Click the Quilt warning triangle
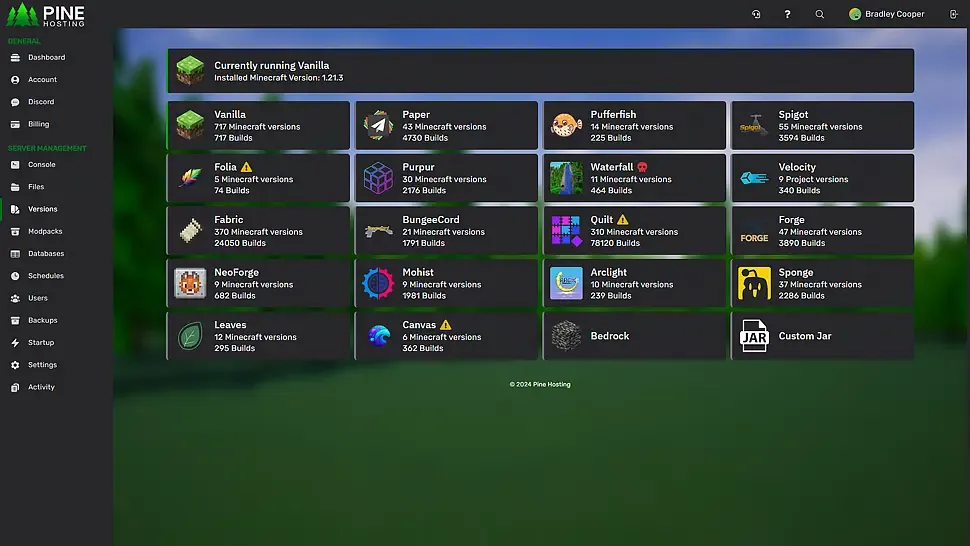Image resolution: width=970 pixels, height=546 pixels. coord(622,220)
